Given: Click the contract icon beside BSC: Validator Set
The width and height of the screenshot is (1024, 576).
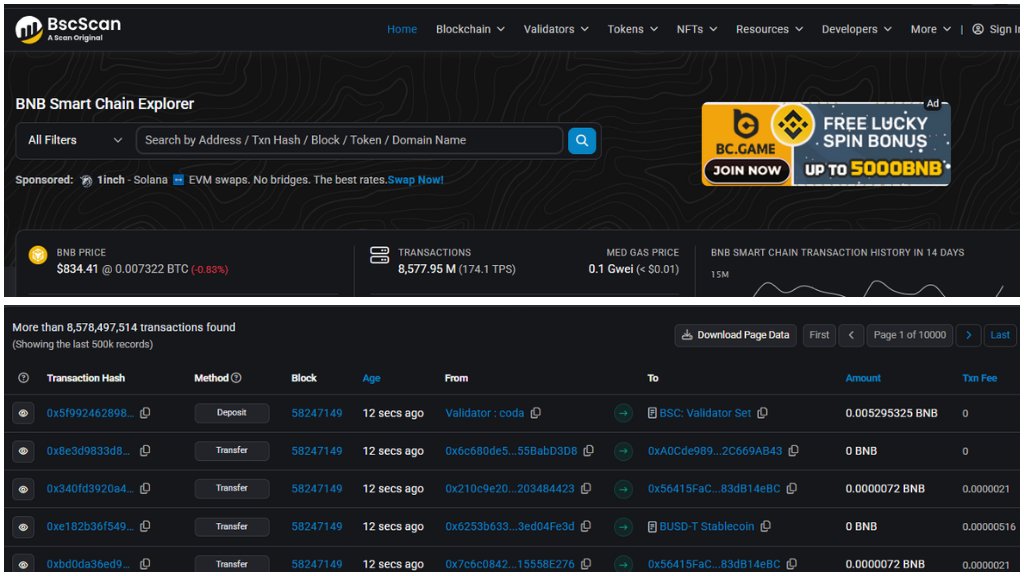Looking at the screenshot, I should click(652, 413).
